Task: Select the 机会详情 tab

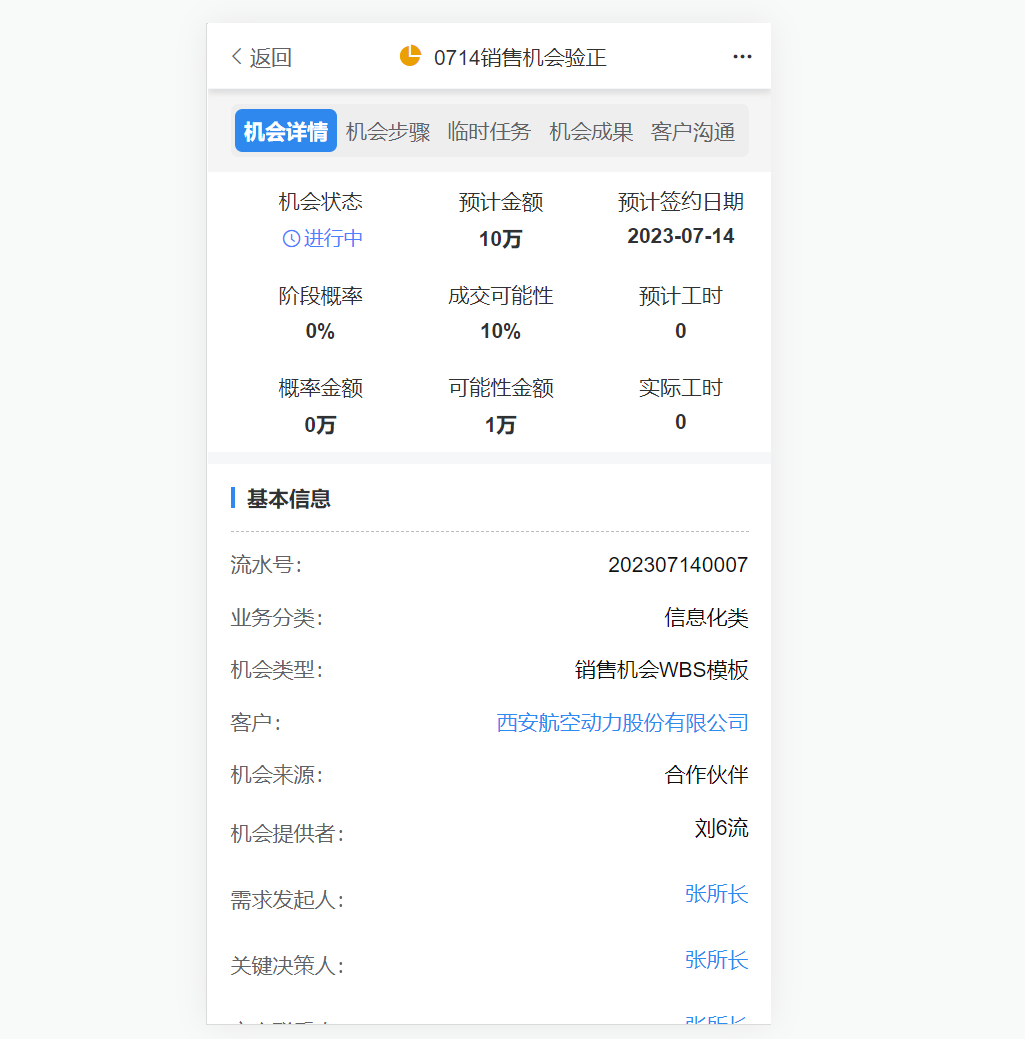Action: click(x=286, y=131)
